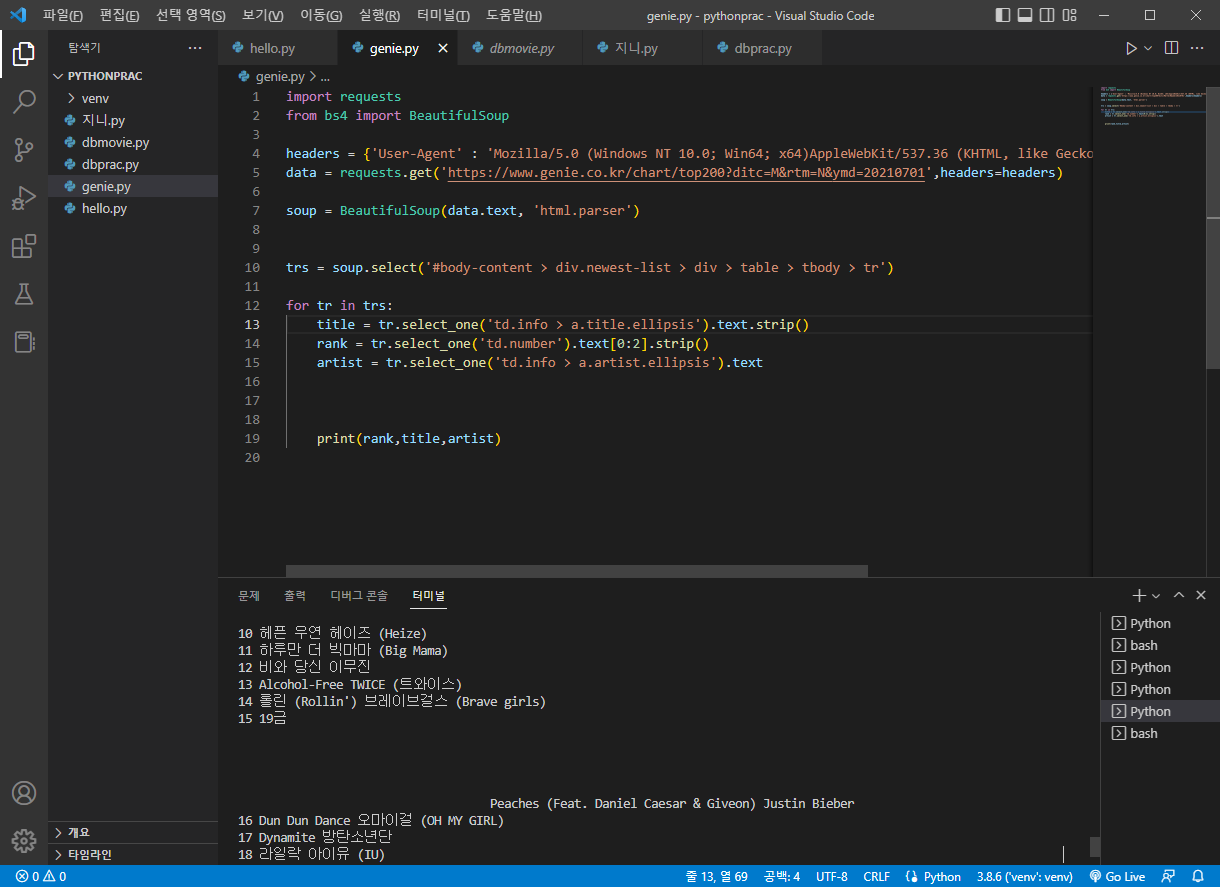Change the UTF-8 encoding

[x=832, y=877]
